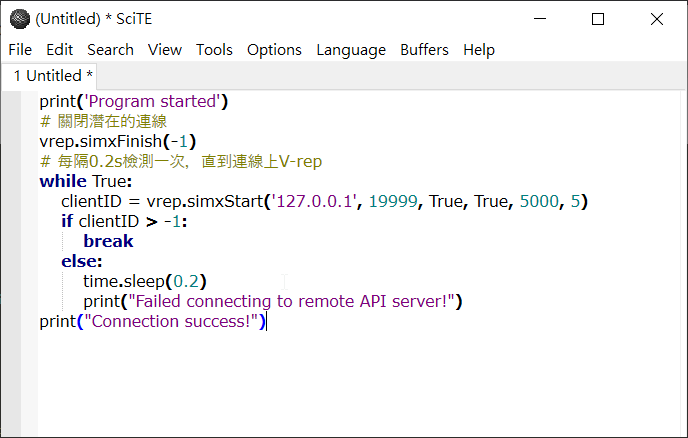The width and height of the screenshot is (688, 438).
Task: Click the SciTE application icon in title bar
Action: [x=19, y=18]
